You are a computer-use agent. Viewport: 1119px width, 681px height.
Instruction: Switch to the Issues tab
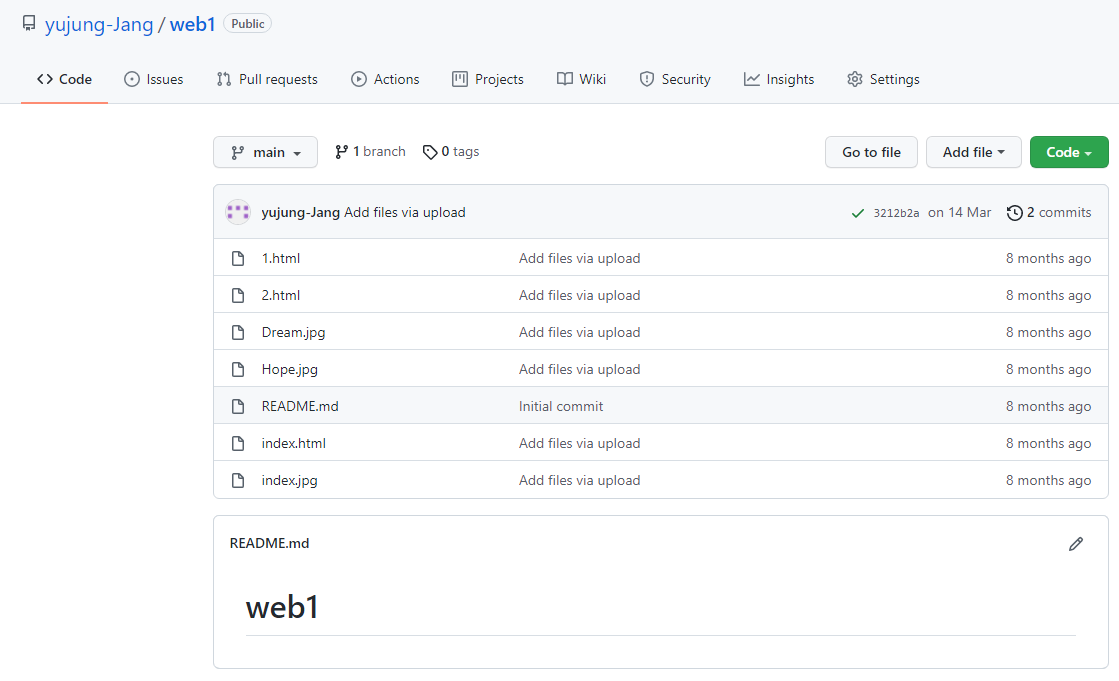[153, 79]
